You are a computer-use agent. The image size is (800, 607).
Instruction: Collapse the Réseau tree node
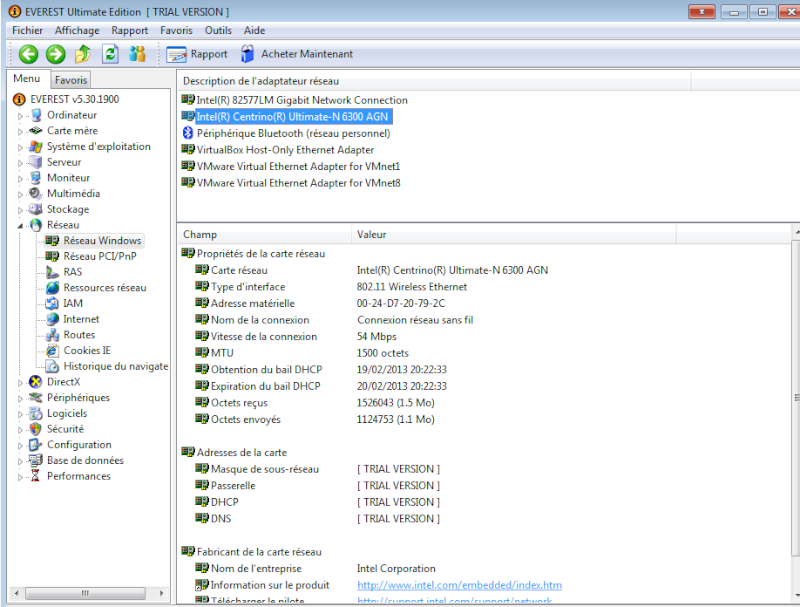pyautogui.click(x=20, y=226)
